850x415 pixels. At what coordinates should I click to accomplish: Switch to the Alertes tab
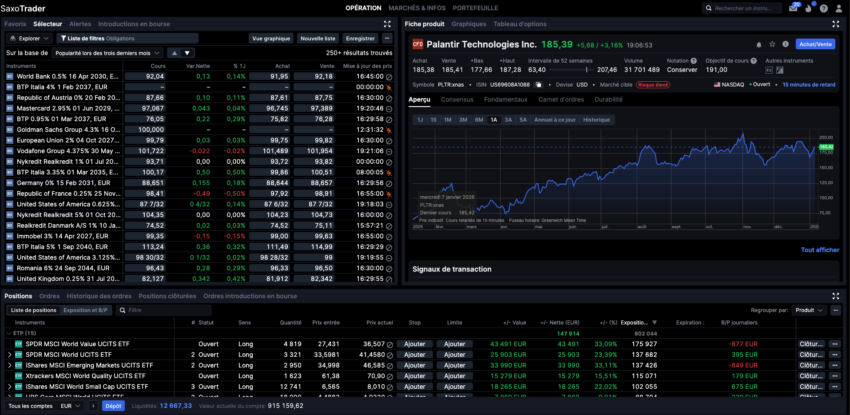click(x=80, y=24)
